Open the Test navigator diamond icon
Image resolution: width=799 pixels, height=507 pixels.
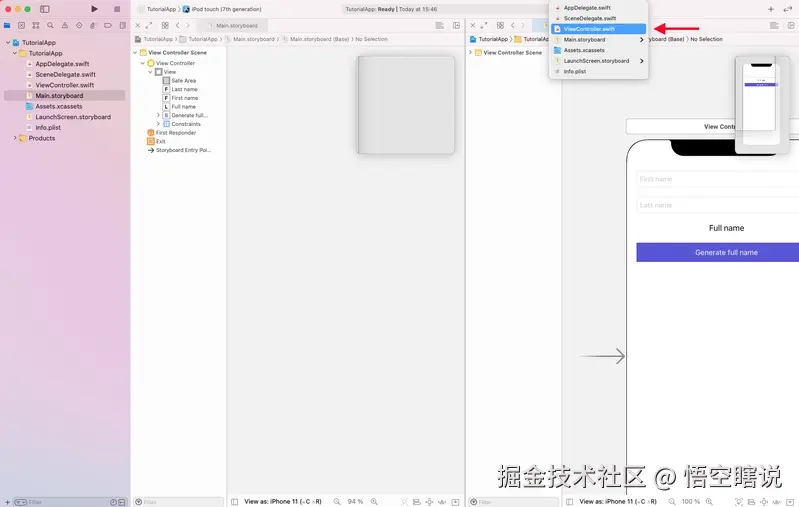coord(79,25)
